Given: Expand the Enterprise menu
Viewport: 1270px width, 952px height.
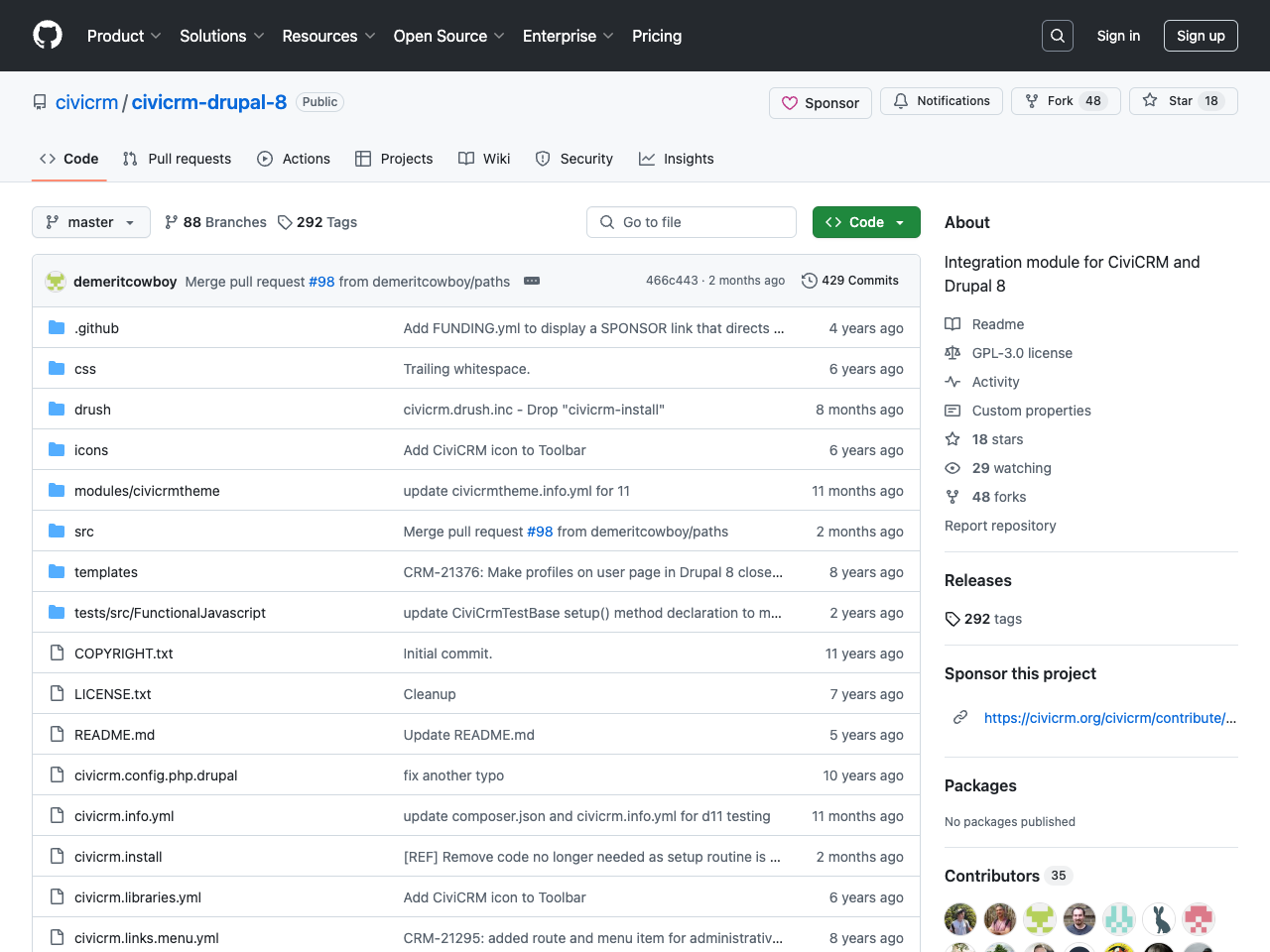Looking at the screenshot, I should [569, 36].
